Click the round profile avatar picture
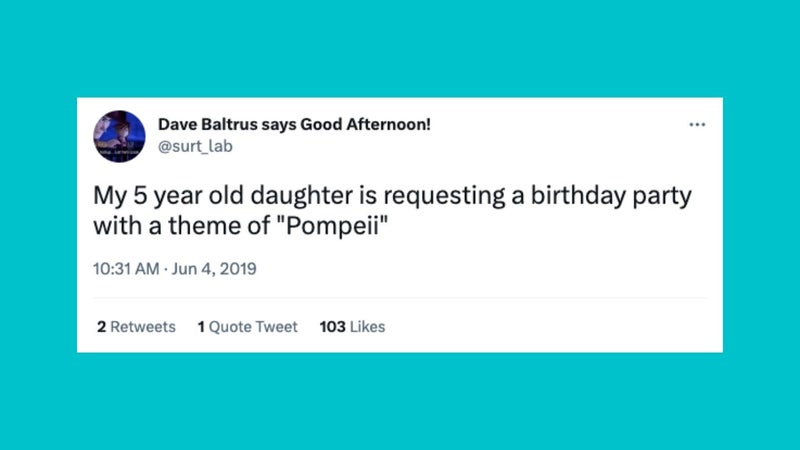The width and height of the screenshot is (800, 450). (119, 136)
